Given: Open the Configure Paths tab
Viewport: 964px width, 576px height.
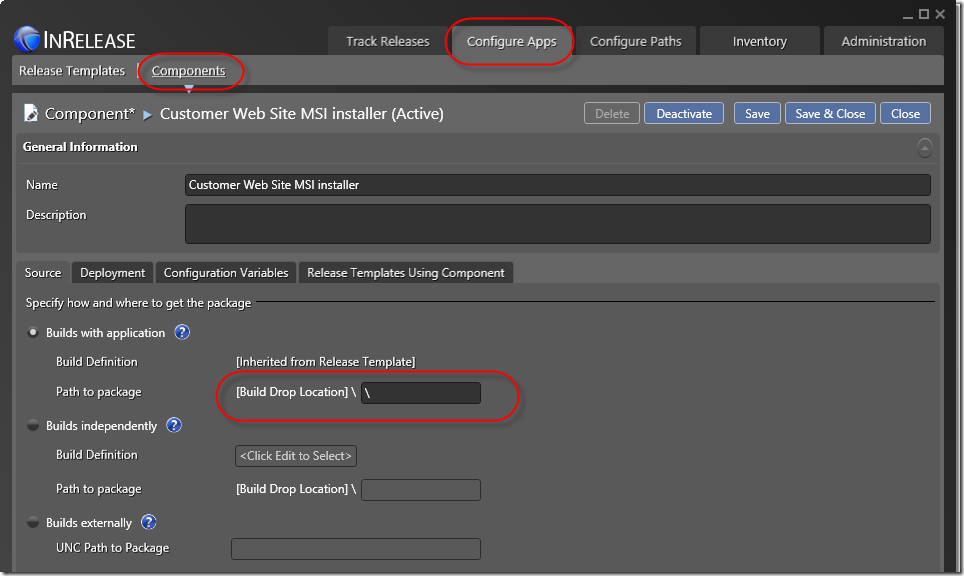Looking at the screenshot, I should [636, 41].
